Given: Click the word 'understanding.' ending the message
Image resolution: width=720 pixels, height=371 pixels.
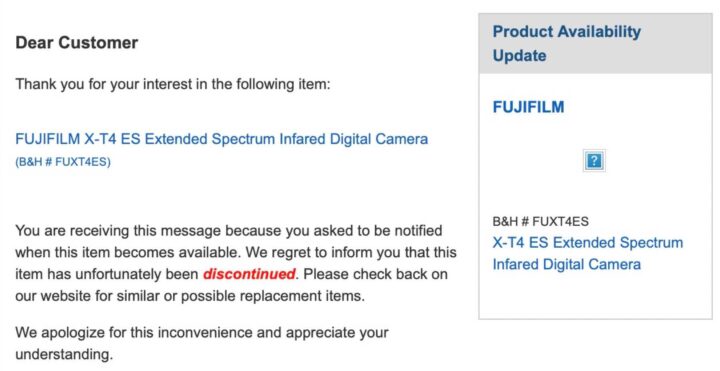Looking at the screenshot, I should tap(64, 355).
